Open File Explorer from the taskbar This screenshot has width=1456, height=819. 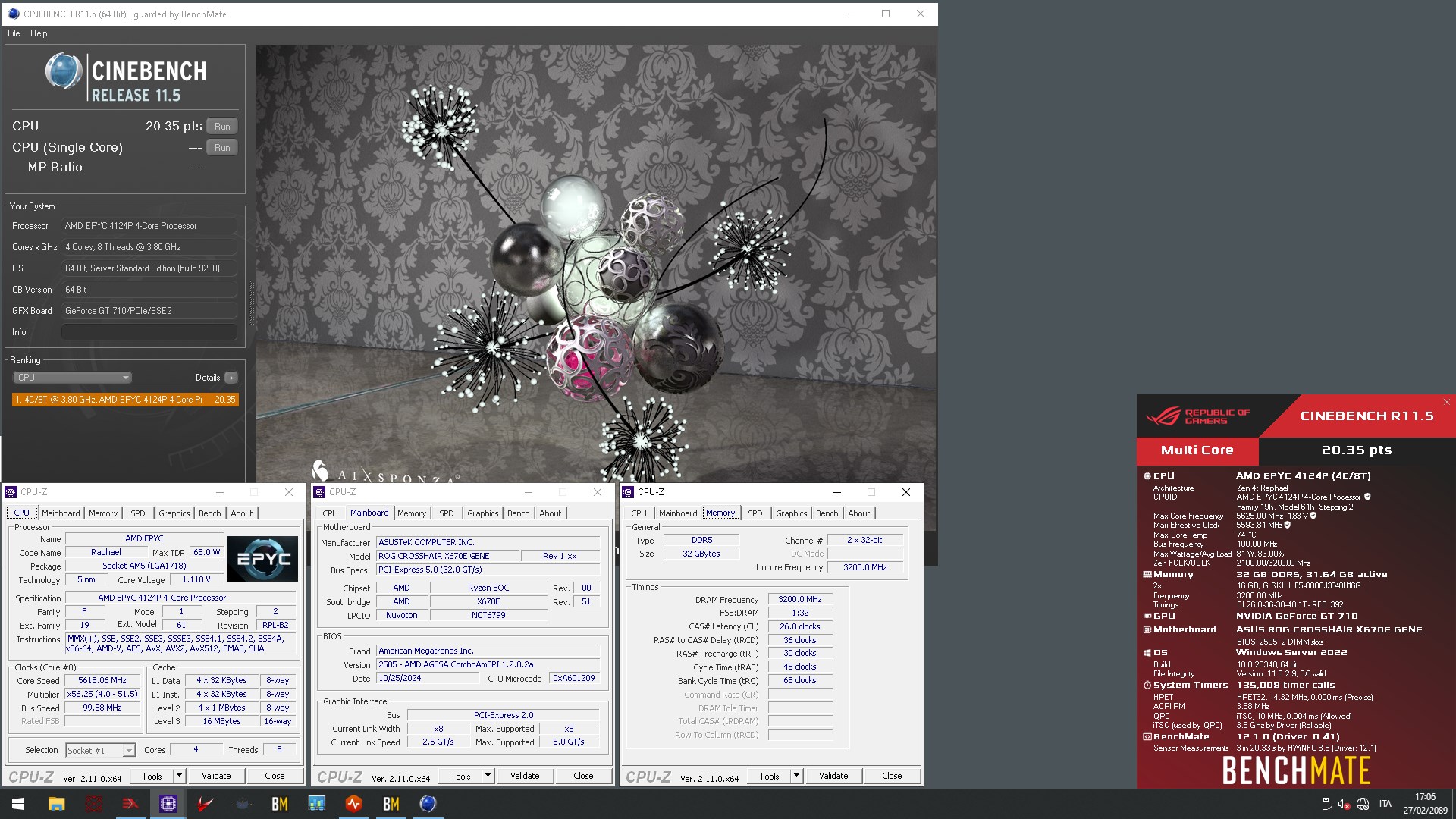coord(56,804)
